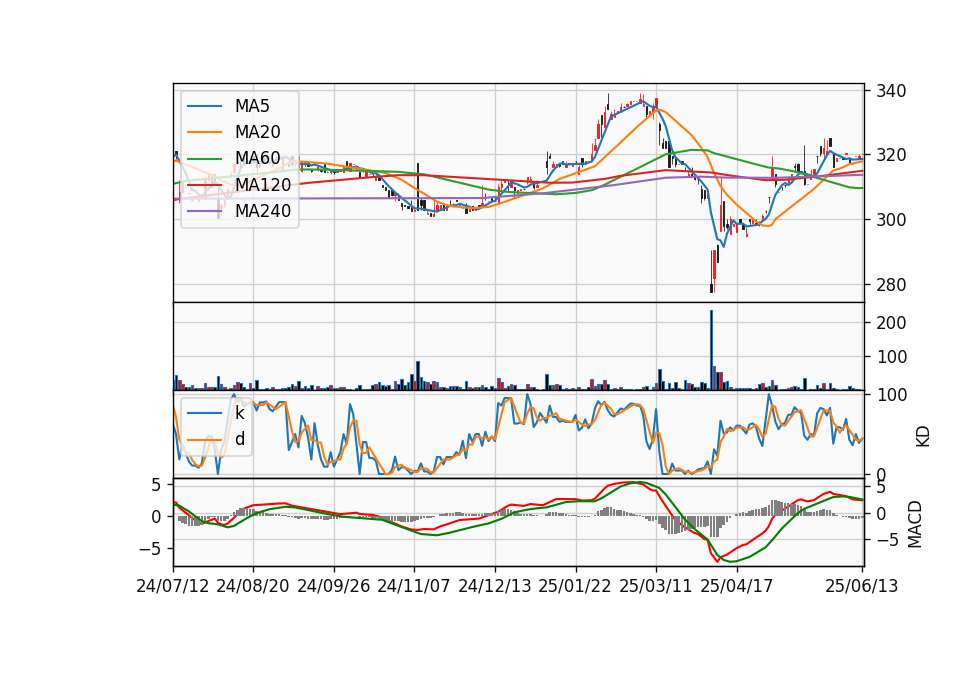
Task: Click the MA20 legend label
Action: click(257, 132)
